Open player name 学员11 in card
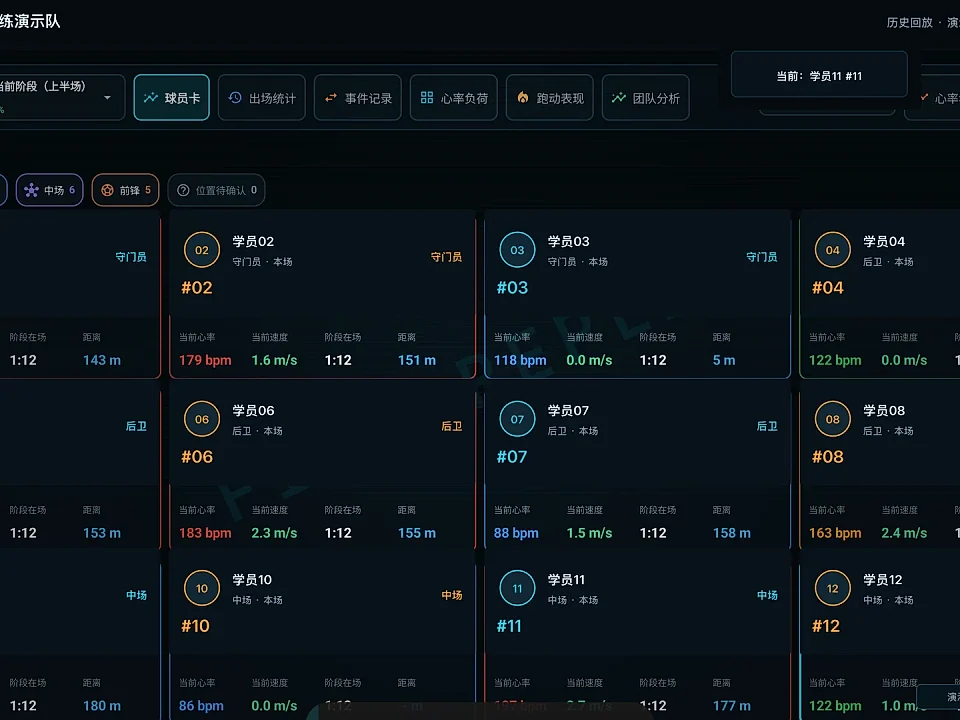The width and height of the screenshot is (960, 720). click(566, 579)
